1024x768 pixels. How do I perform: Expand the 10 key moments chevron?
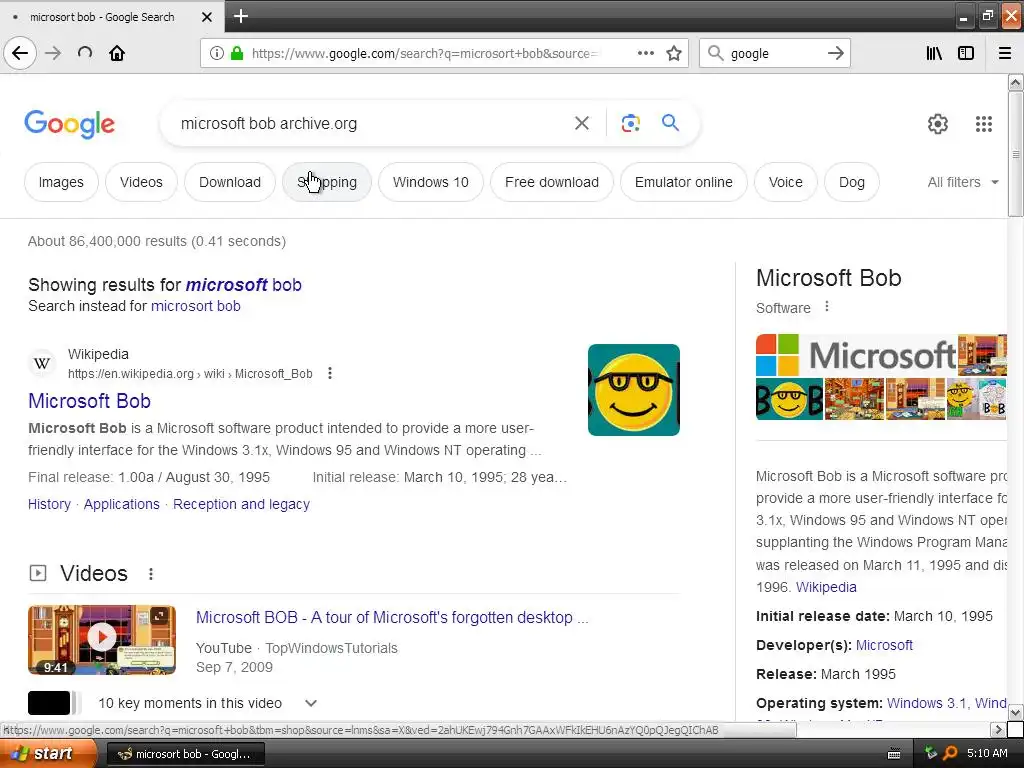click(311, 703)
